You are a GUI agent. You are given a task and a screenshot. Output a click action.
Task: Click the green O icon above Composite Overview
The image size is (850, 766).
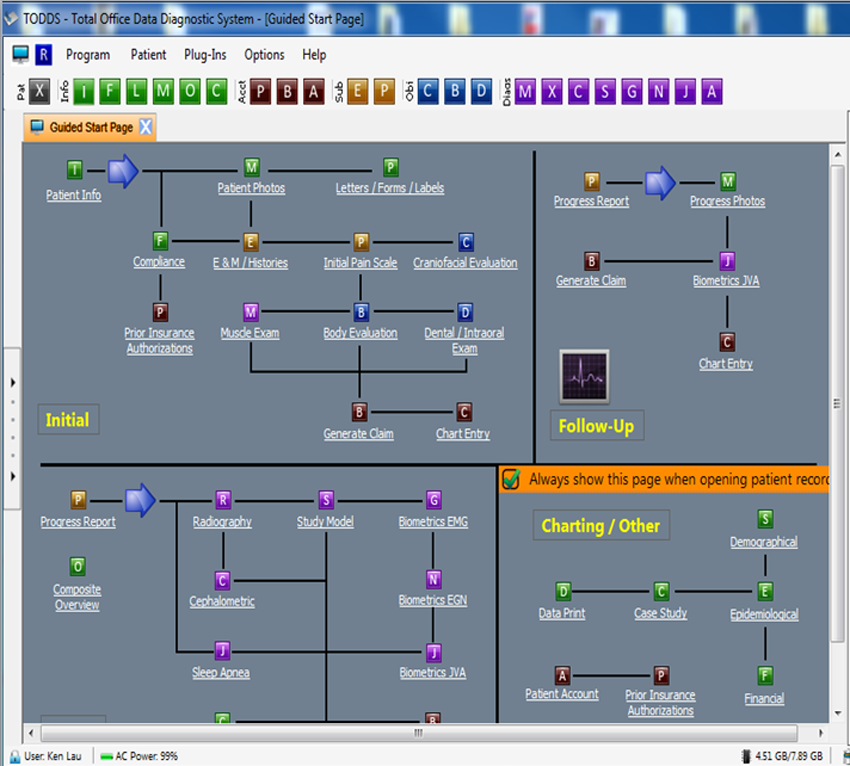click(x=78, y=567)
